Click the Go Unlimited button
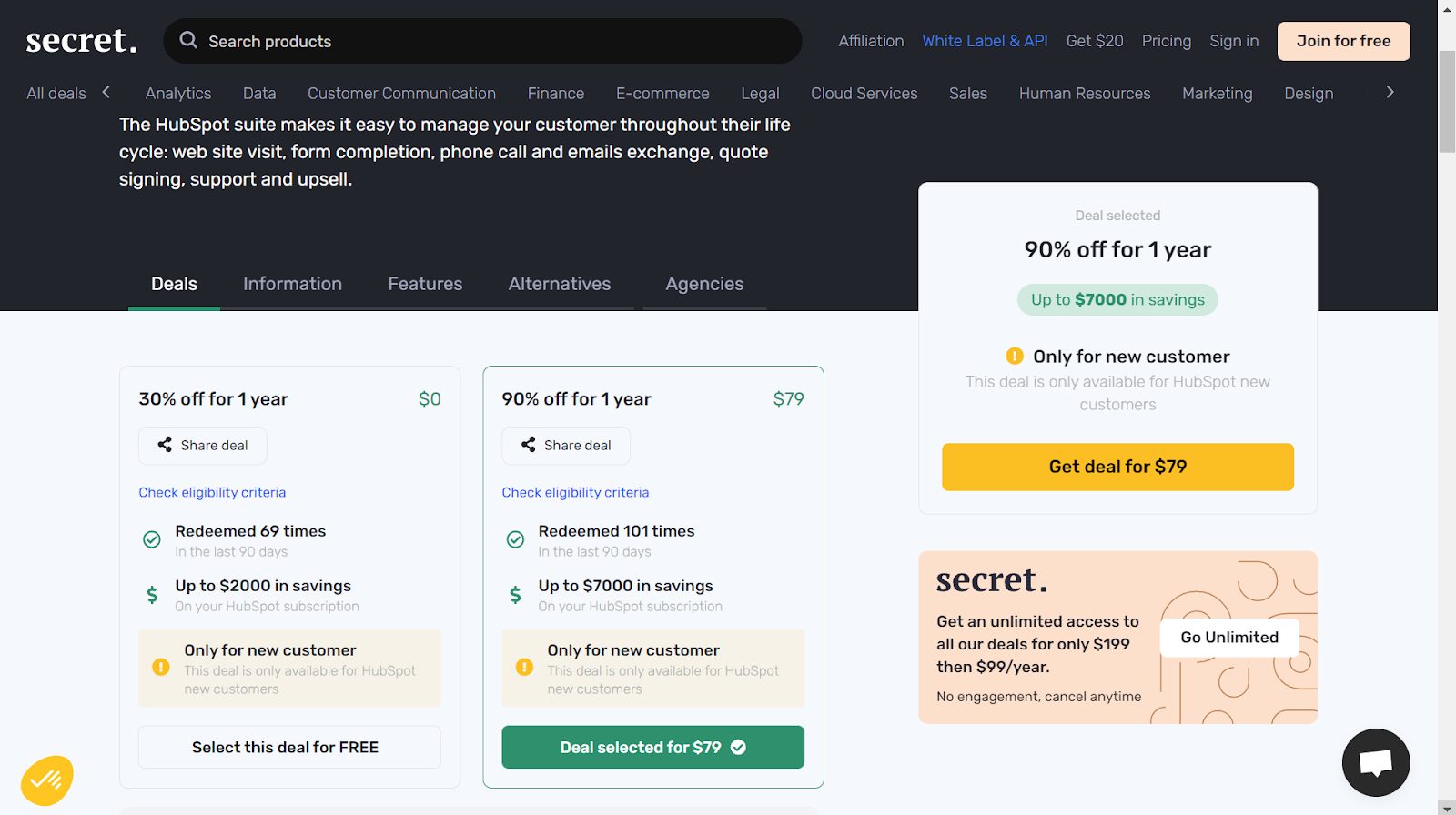Viewport: 1456px width, 815px height. tap(1229, 637)
